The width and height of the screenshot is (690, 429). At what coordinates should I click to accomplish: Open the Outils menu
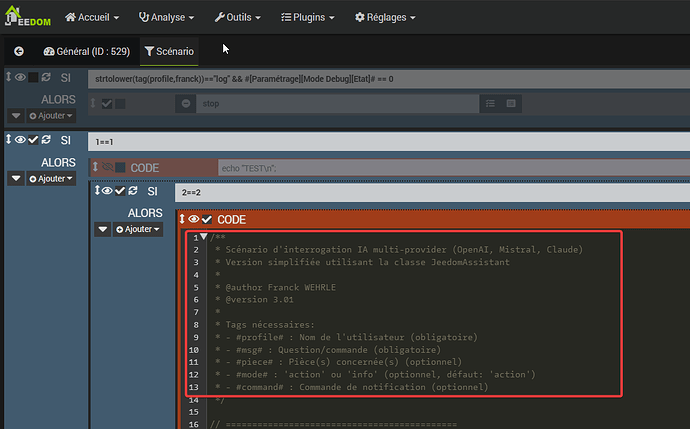[x=237, y=18]
